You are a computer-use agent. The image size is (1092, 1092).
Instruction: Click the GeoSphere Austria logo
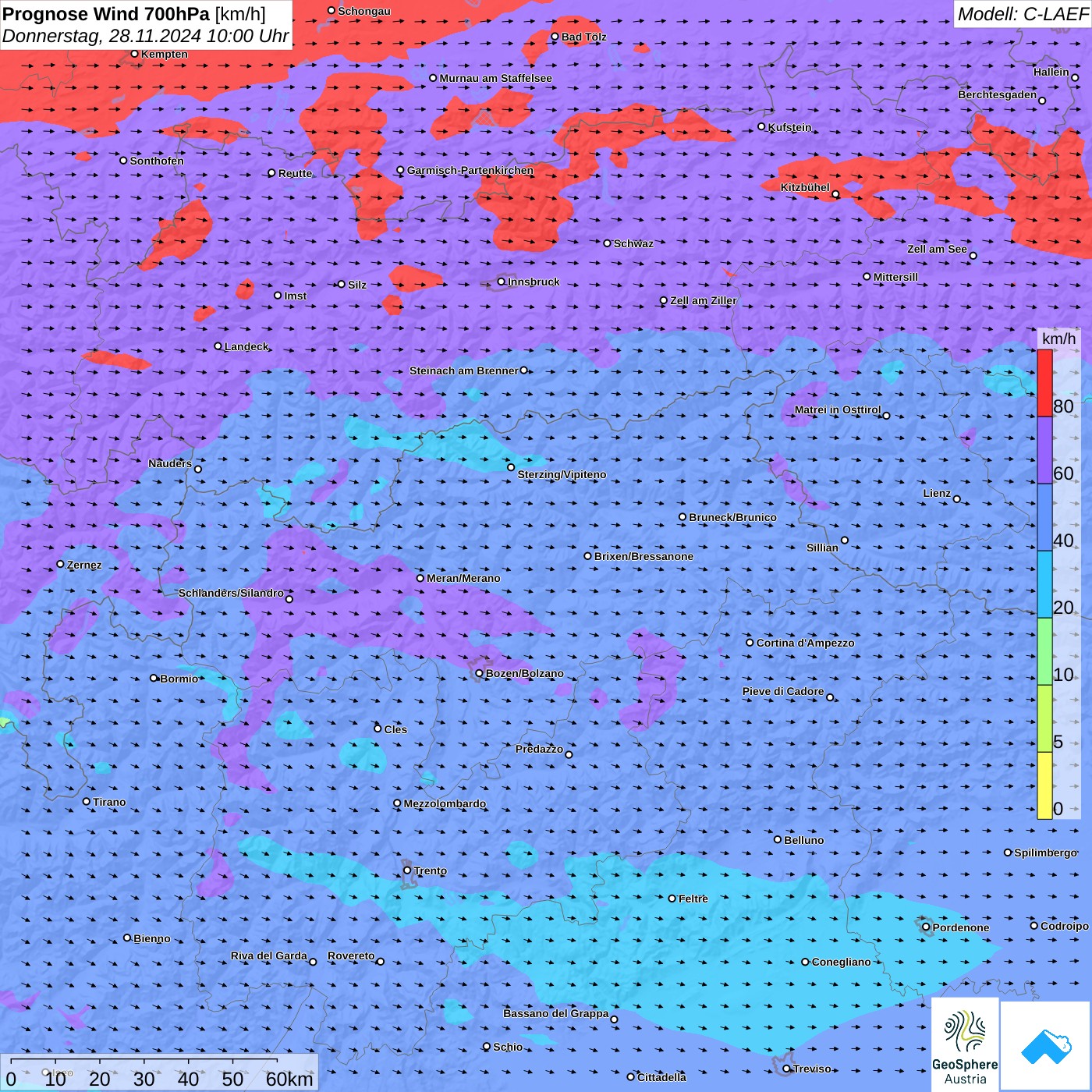tap(965, 1044)
